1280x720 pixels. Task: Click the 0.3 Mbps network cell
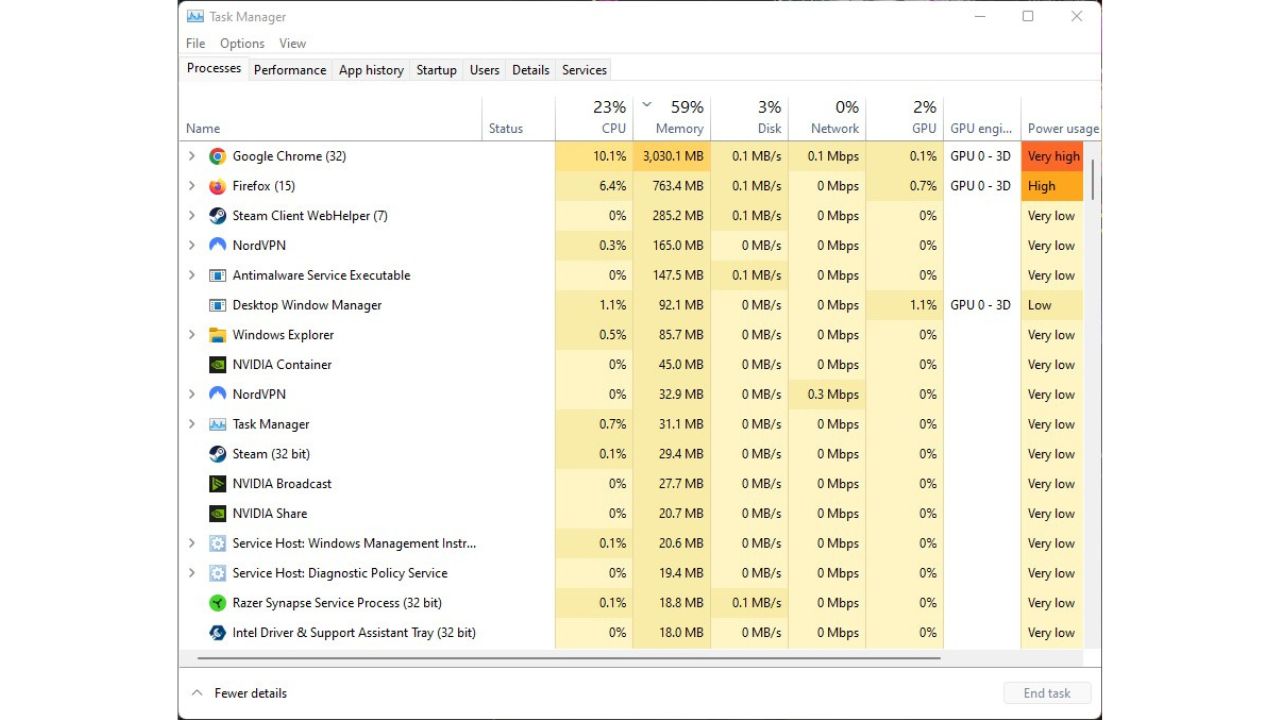(827, 394)
